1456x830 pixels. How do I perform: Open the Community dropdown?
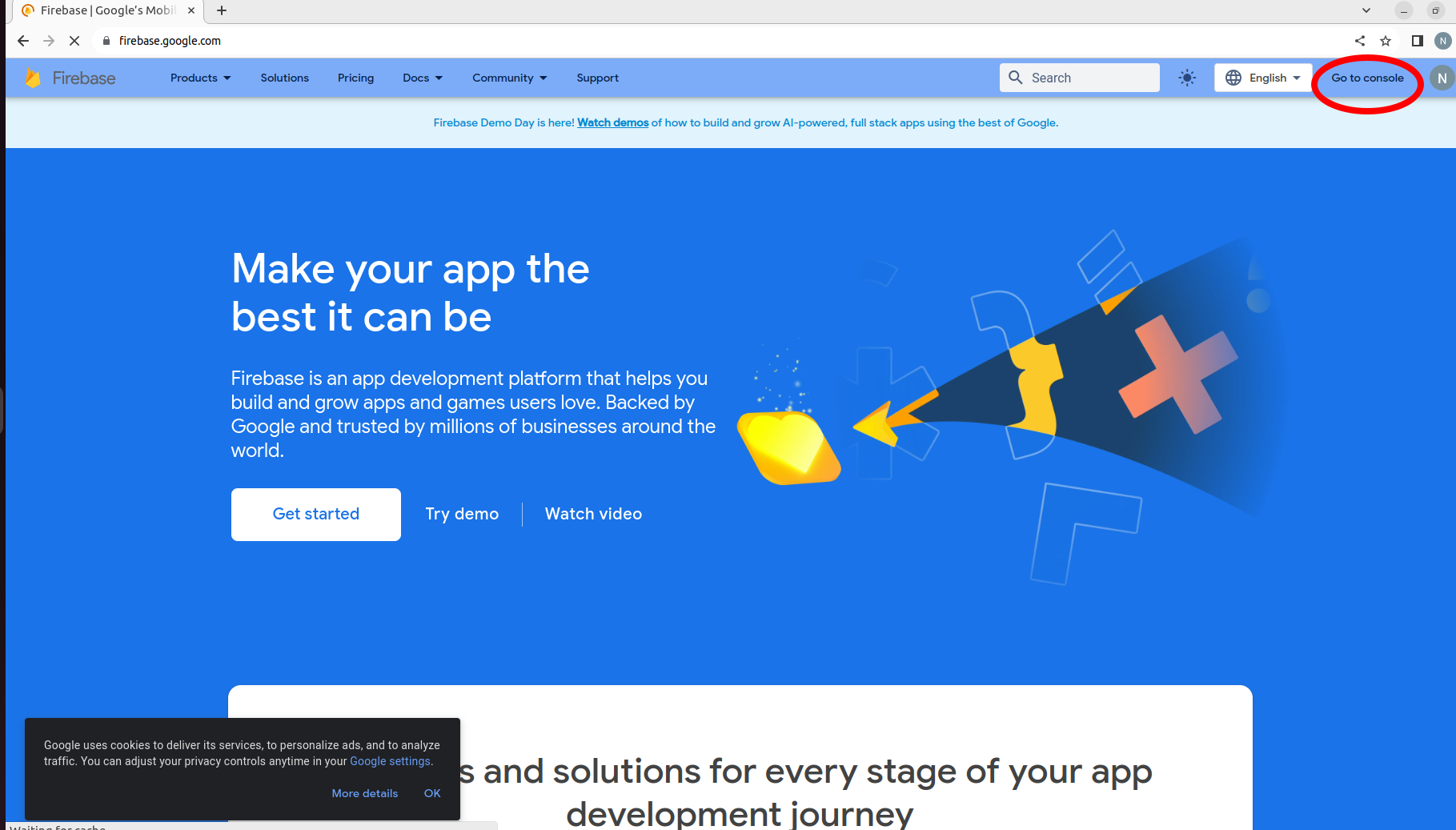coord(508,78)
